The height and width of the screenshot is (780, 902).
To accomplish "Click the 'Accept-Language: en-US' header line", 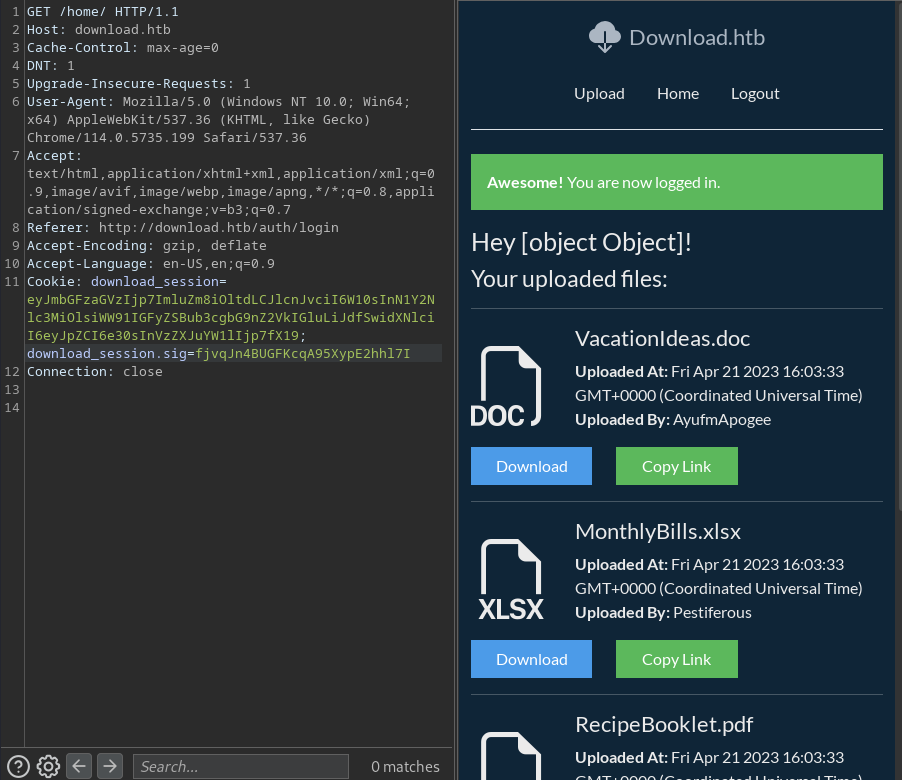I will coord(151,263).
